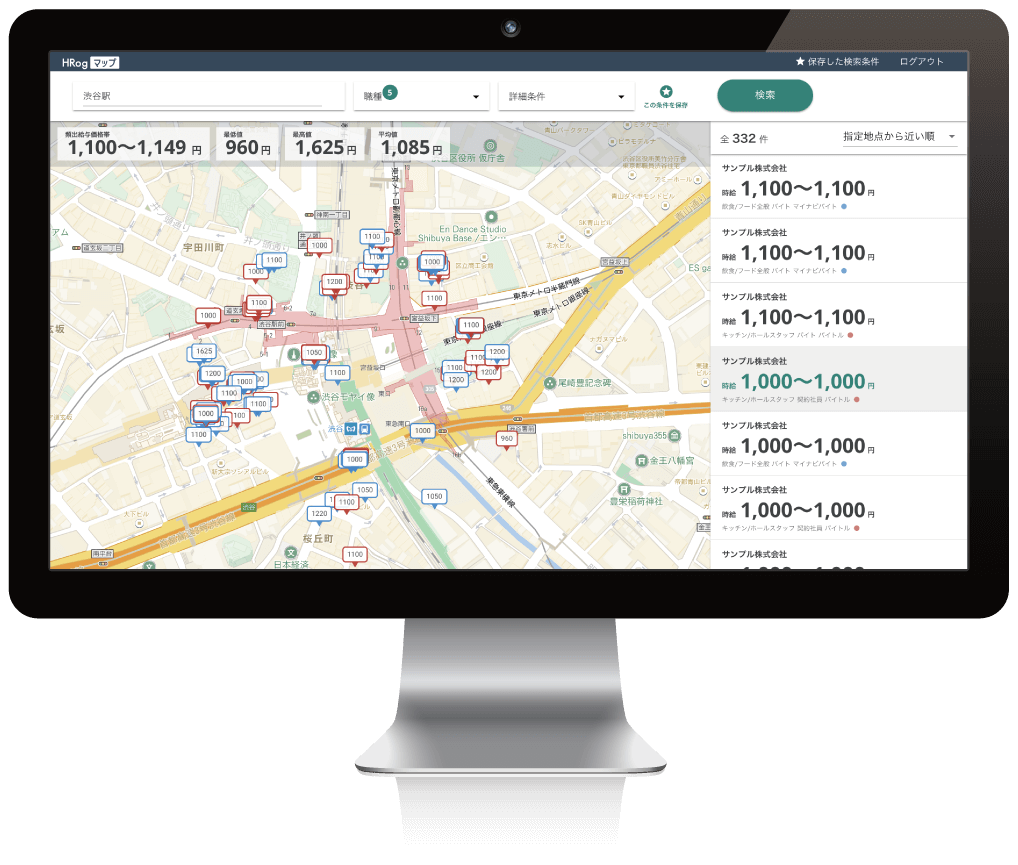Click the HRog マップ logo

pos(90,62)
